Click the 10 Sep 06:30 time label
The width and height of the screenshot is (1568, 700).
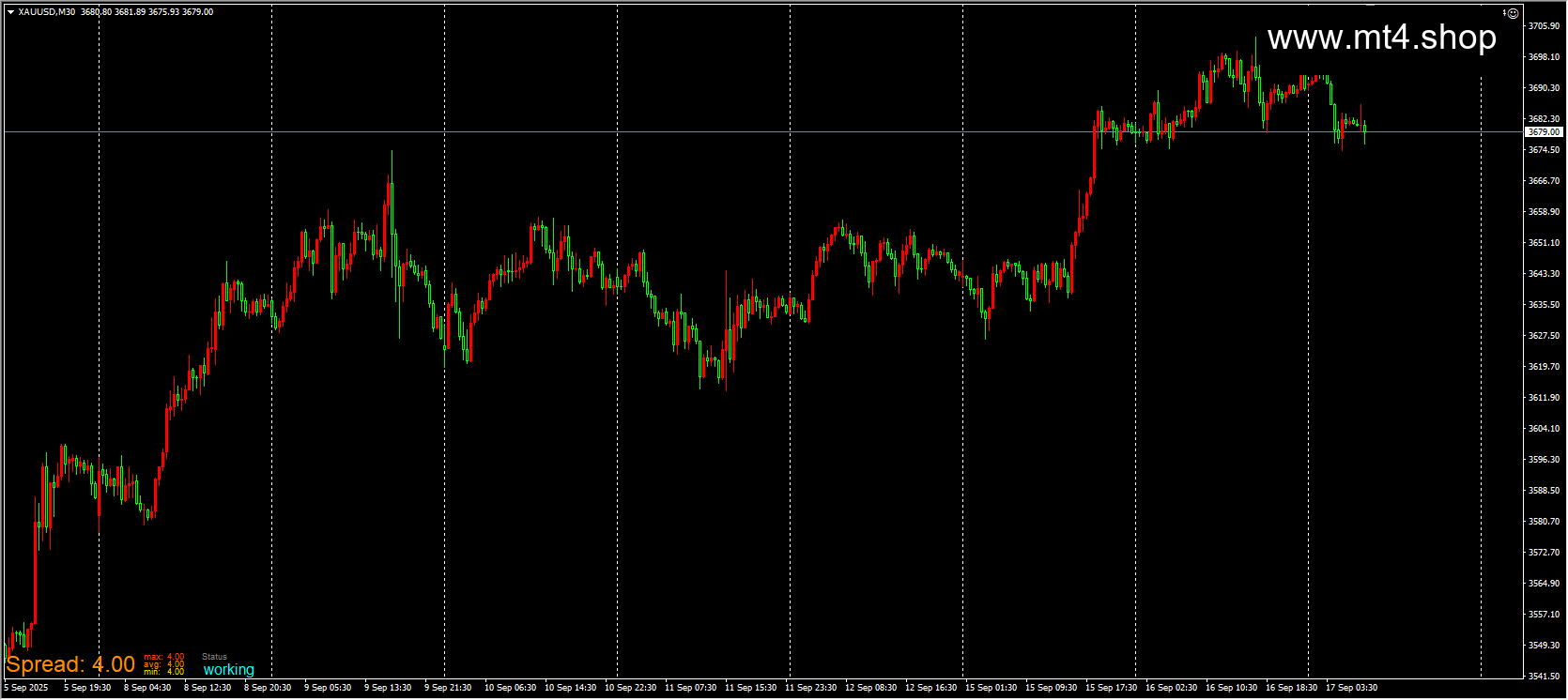click(x=510, y=688)
